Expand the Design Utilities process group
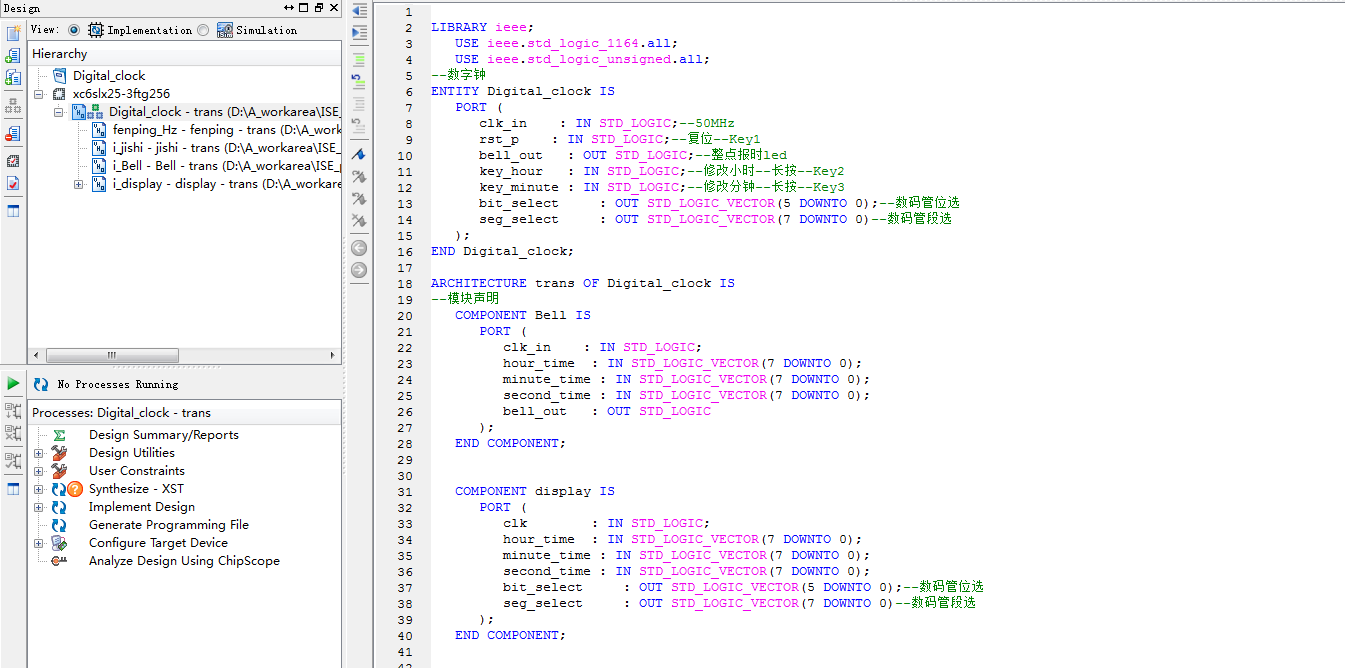 tap(39, 453)
